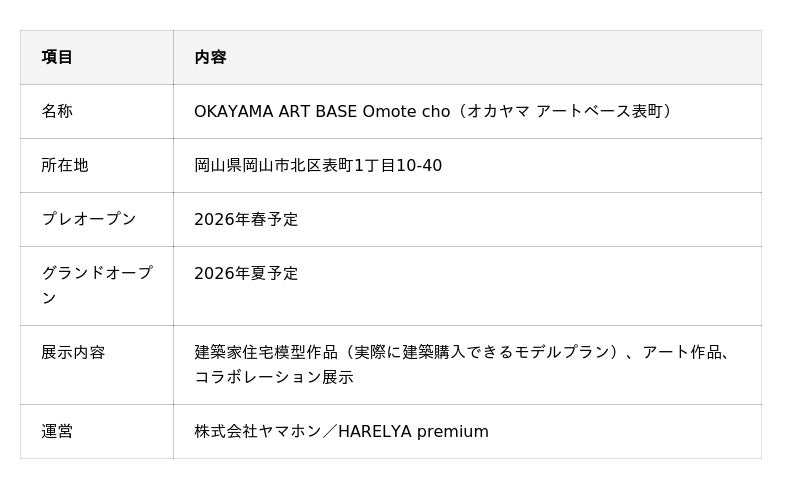This screenshot has width=800, height=489.
Task: Click the 株式会社ヤマホン／HARELYA premium cell
Action: [341, 431]
